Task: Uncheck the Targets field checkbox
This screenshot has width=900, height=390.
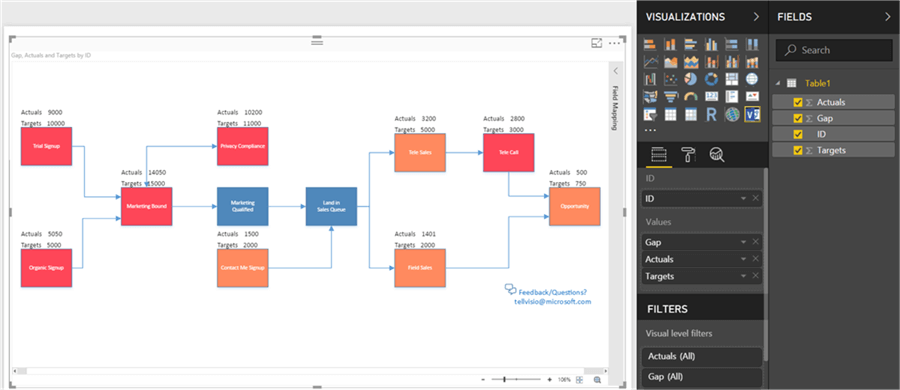Action: click(x=797, y=150)
